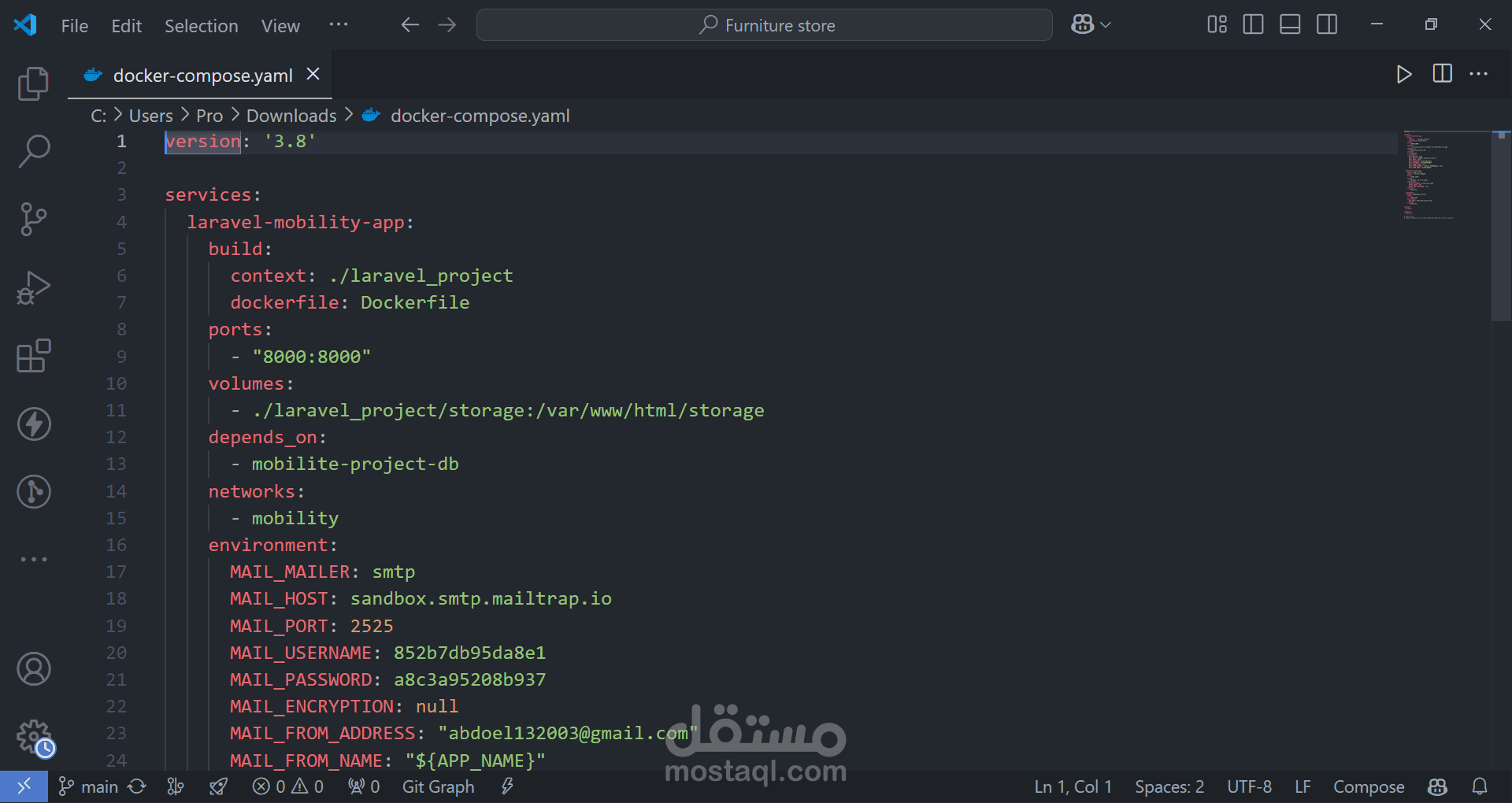Screen dimensions: 1512x803
Task: Click the MAIL_HOST value sandbox.smtp.mailtrap.io
Action: pos(480,598)
